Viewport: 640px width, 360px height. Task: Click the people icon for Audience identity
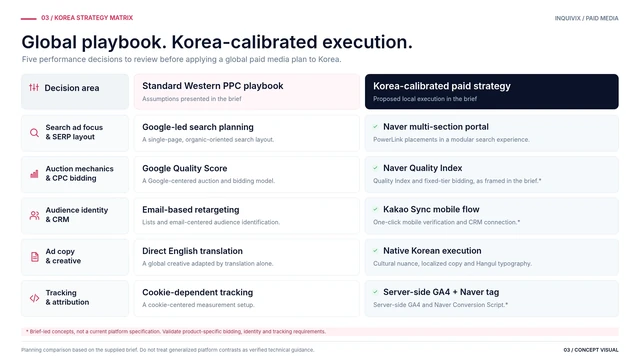[34, 215]
